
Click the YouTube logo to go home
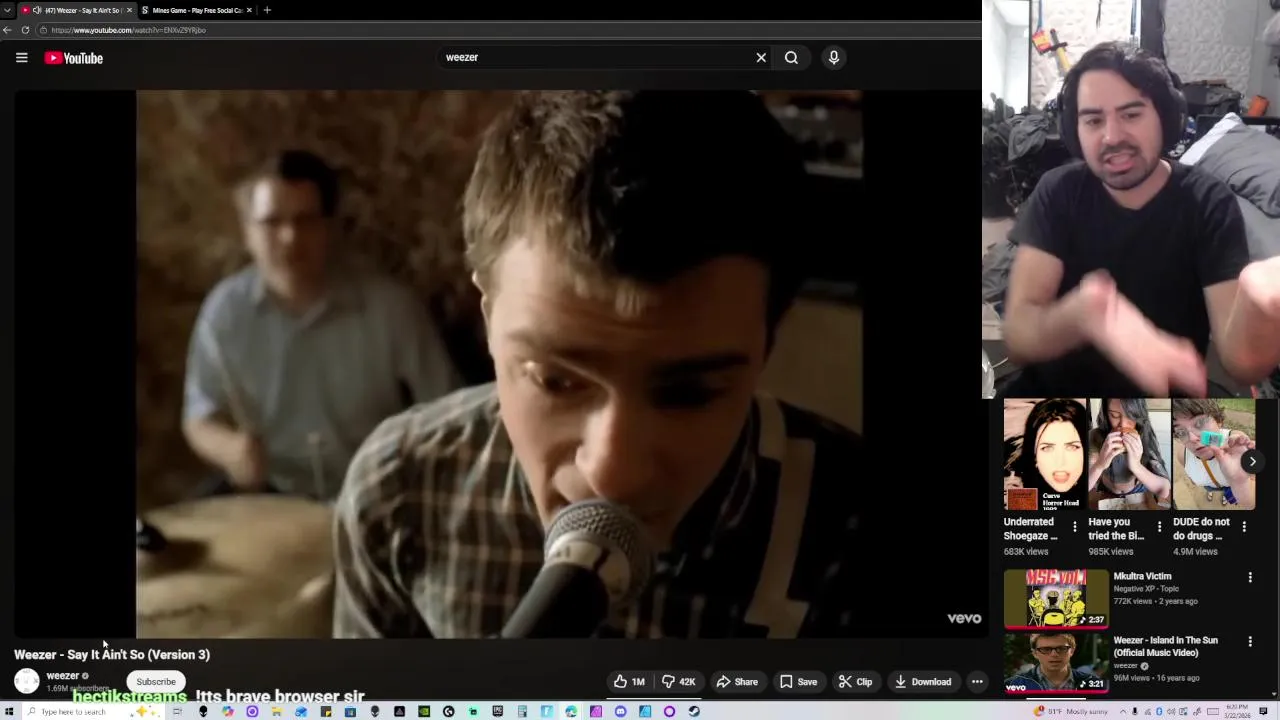click(74, 58)
